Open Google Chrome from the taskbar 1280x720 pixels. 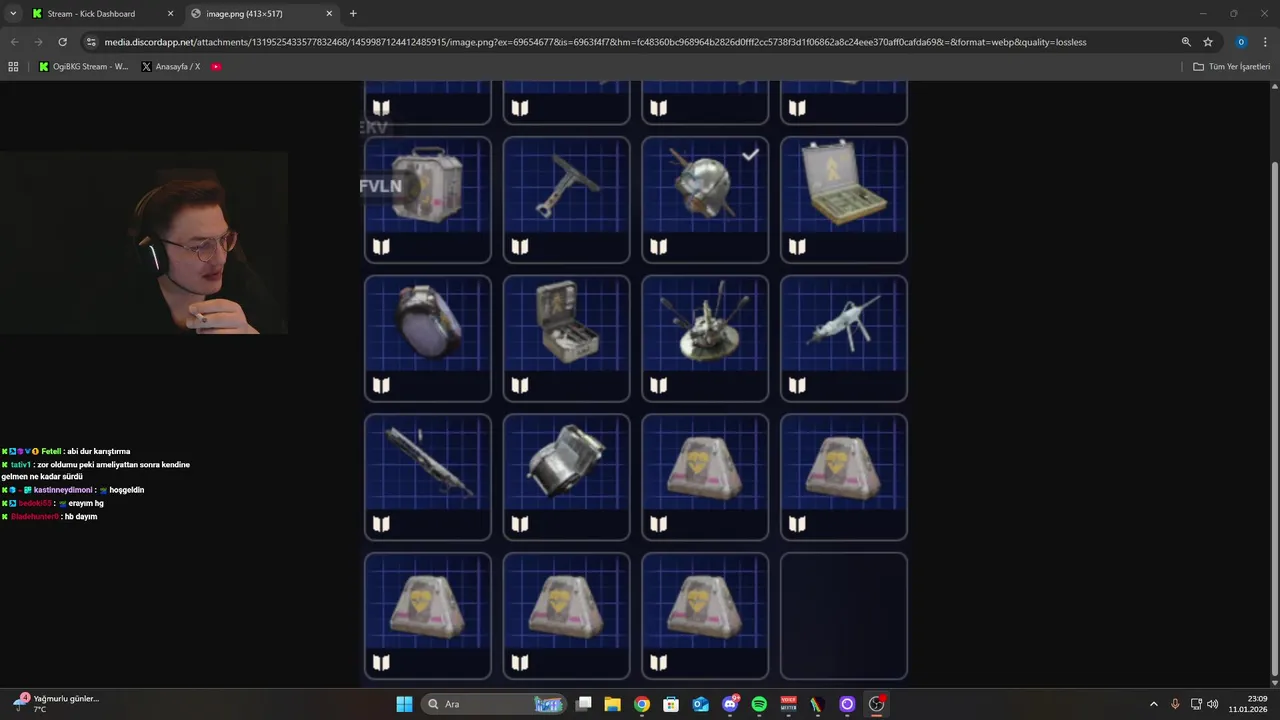[642, 704]
